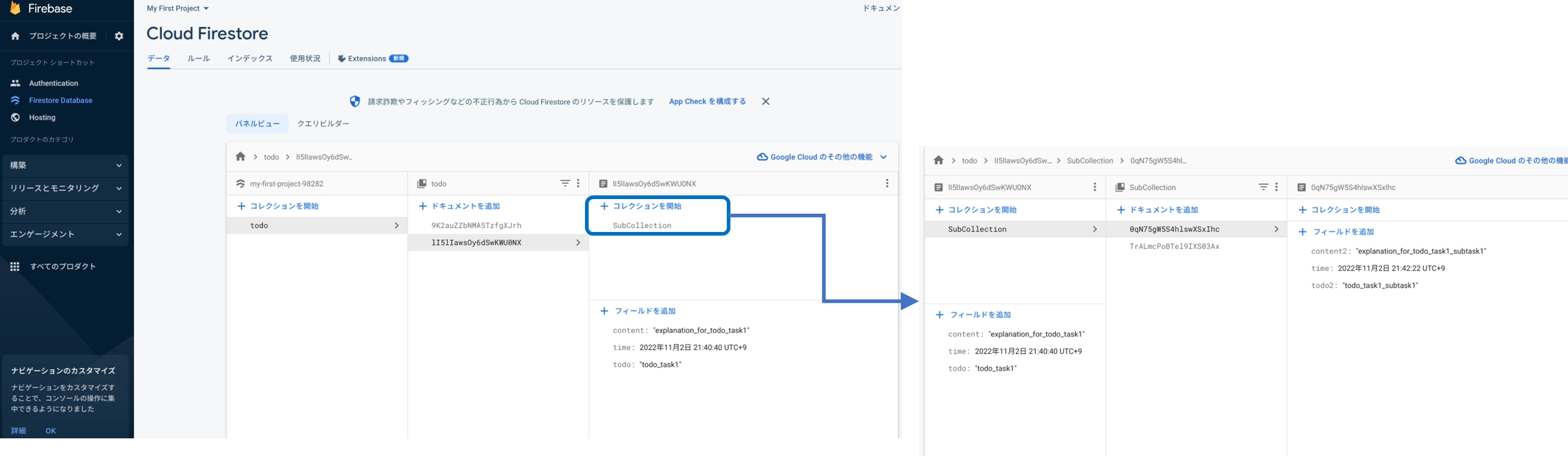Click フィールドを追加 in right panel's left column
The image size is (1568, 456).
pos(973,315)
